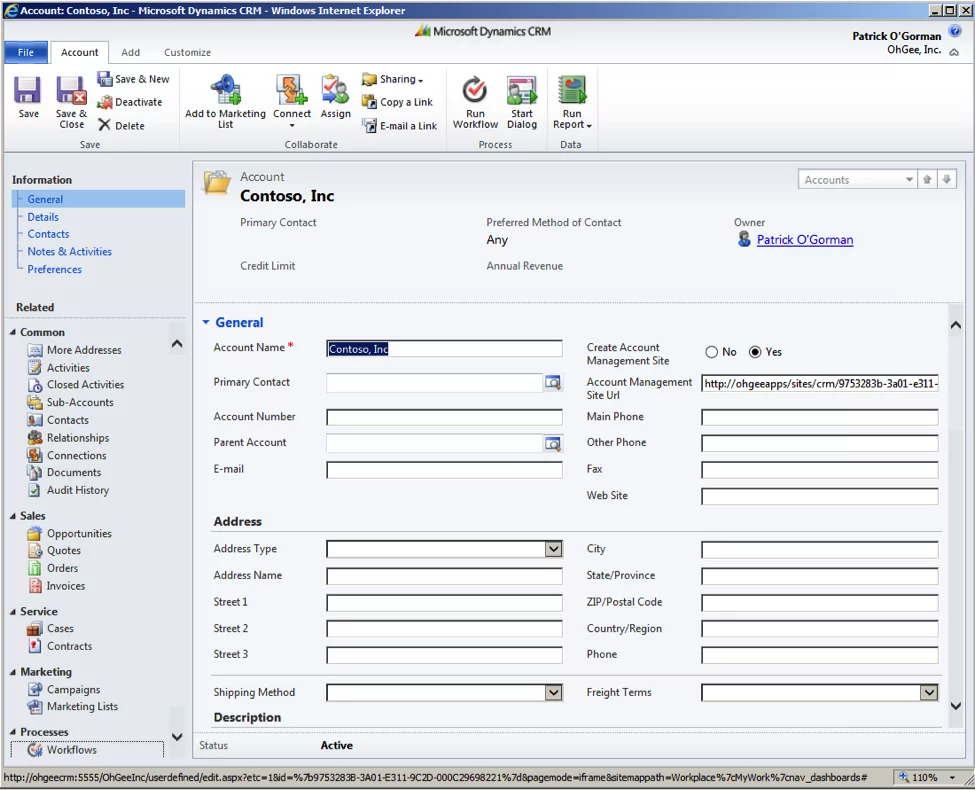Click Parent Account lookup icon

pos(553,443)
